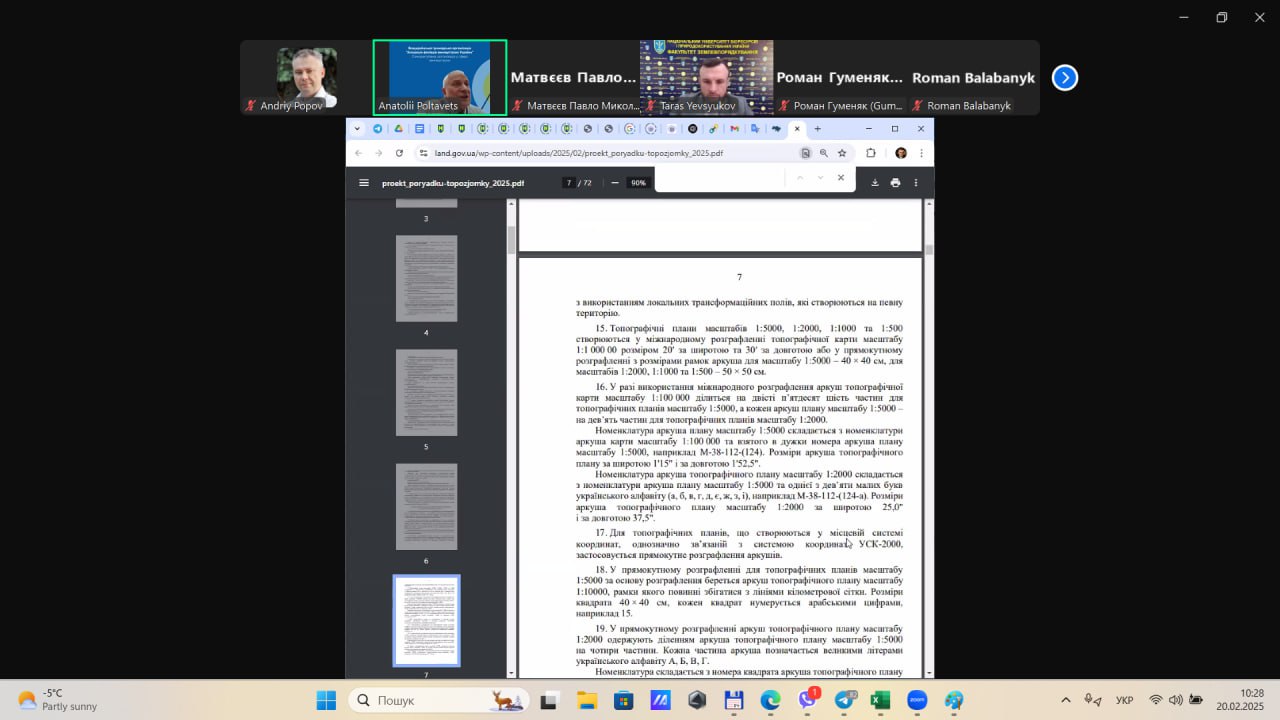Open page 4 thumbnail in sidebar
The height and width of the screenshot is (720, 1280).
point(426,278)
